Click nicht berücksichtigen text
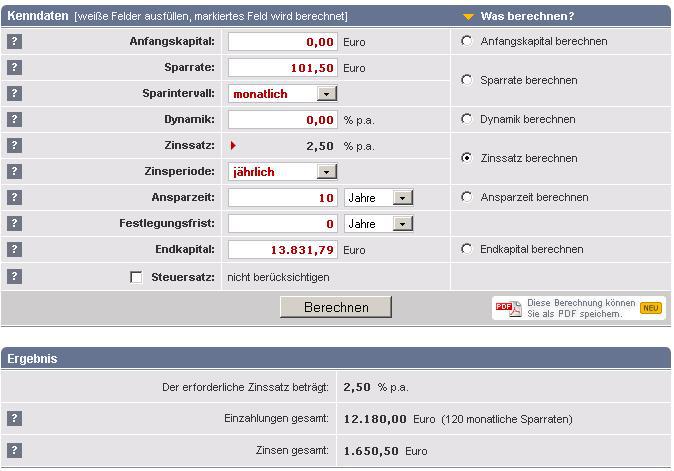 [278, 278]
